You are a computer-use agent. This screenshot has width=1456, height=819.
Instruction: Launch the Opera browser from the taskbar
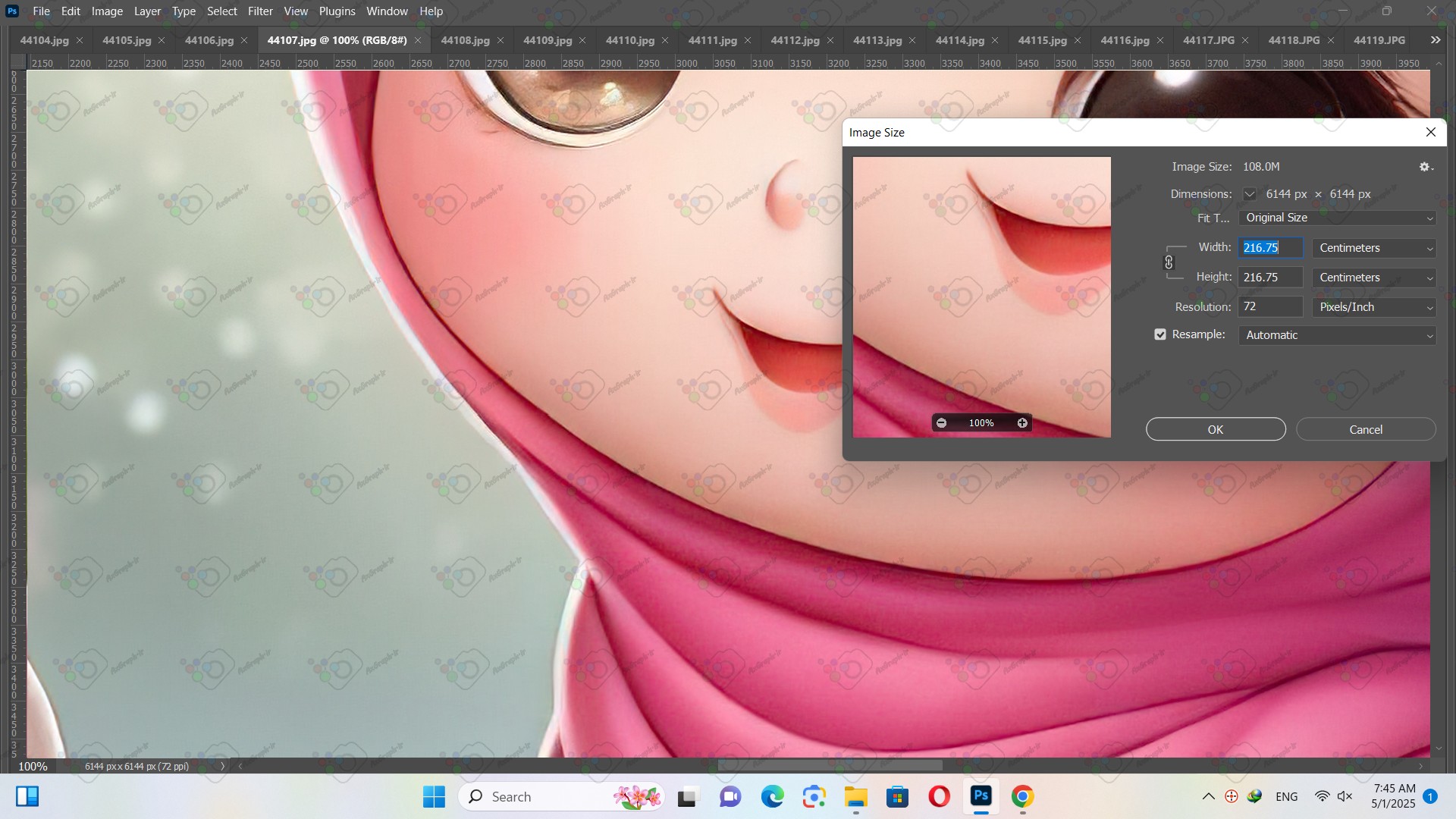940,796
